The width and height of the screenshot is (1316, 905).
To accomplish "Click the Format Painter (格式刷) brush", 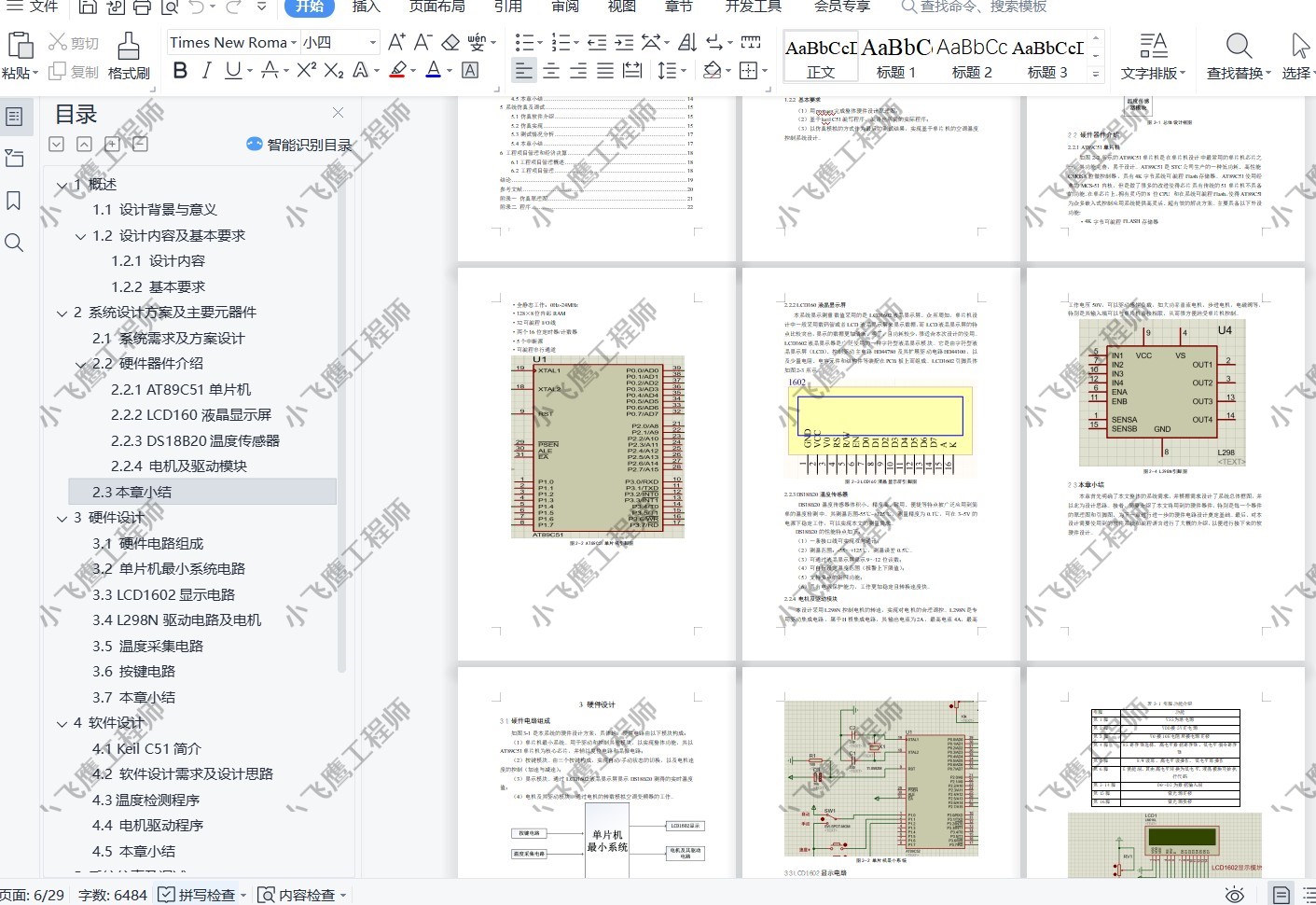I will click(x=129, y=55).
